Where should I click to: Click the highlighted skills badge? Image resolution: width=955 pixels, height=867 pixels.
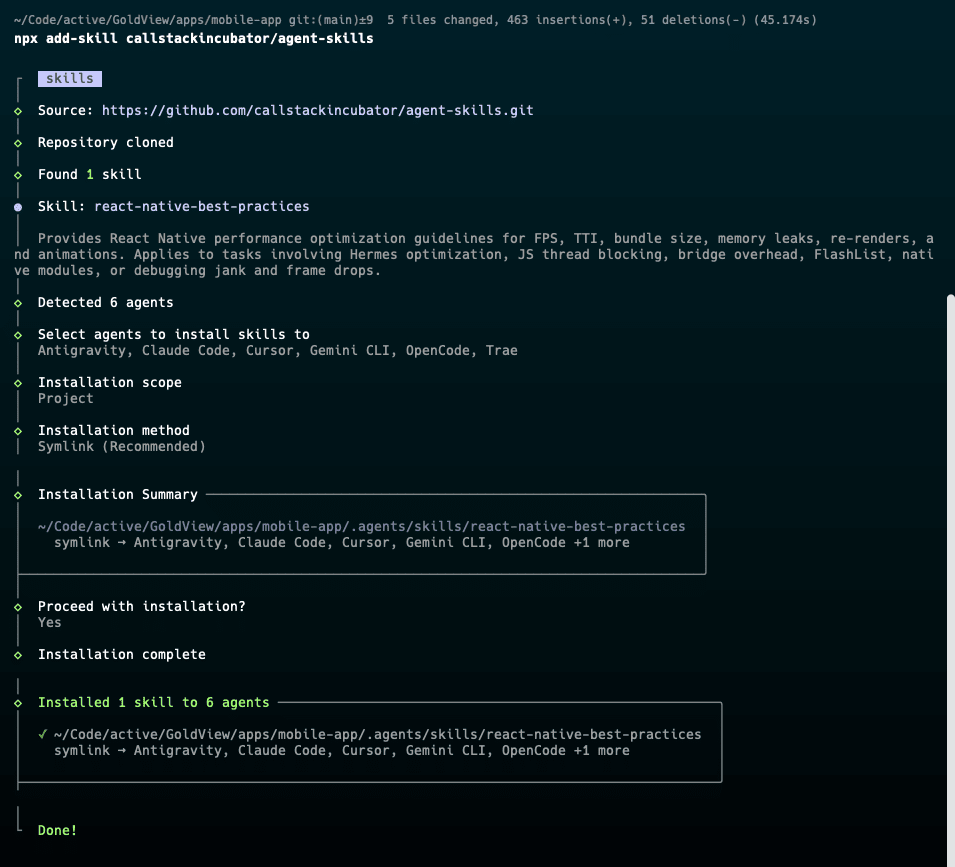tap(69, 79)
